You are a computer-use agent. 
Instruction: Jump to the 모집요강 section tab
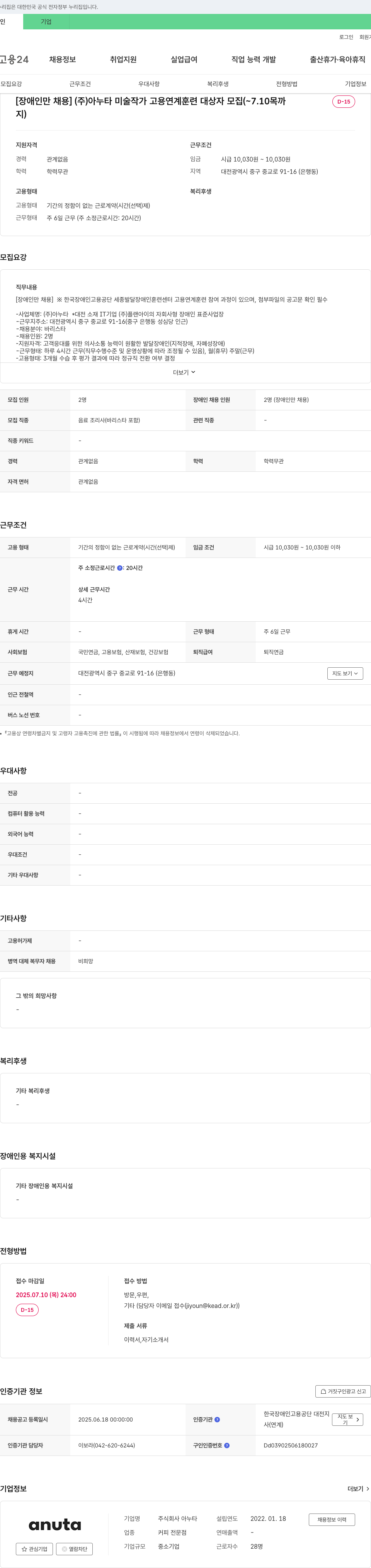tap(11, 84)
